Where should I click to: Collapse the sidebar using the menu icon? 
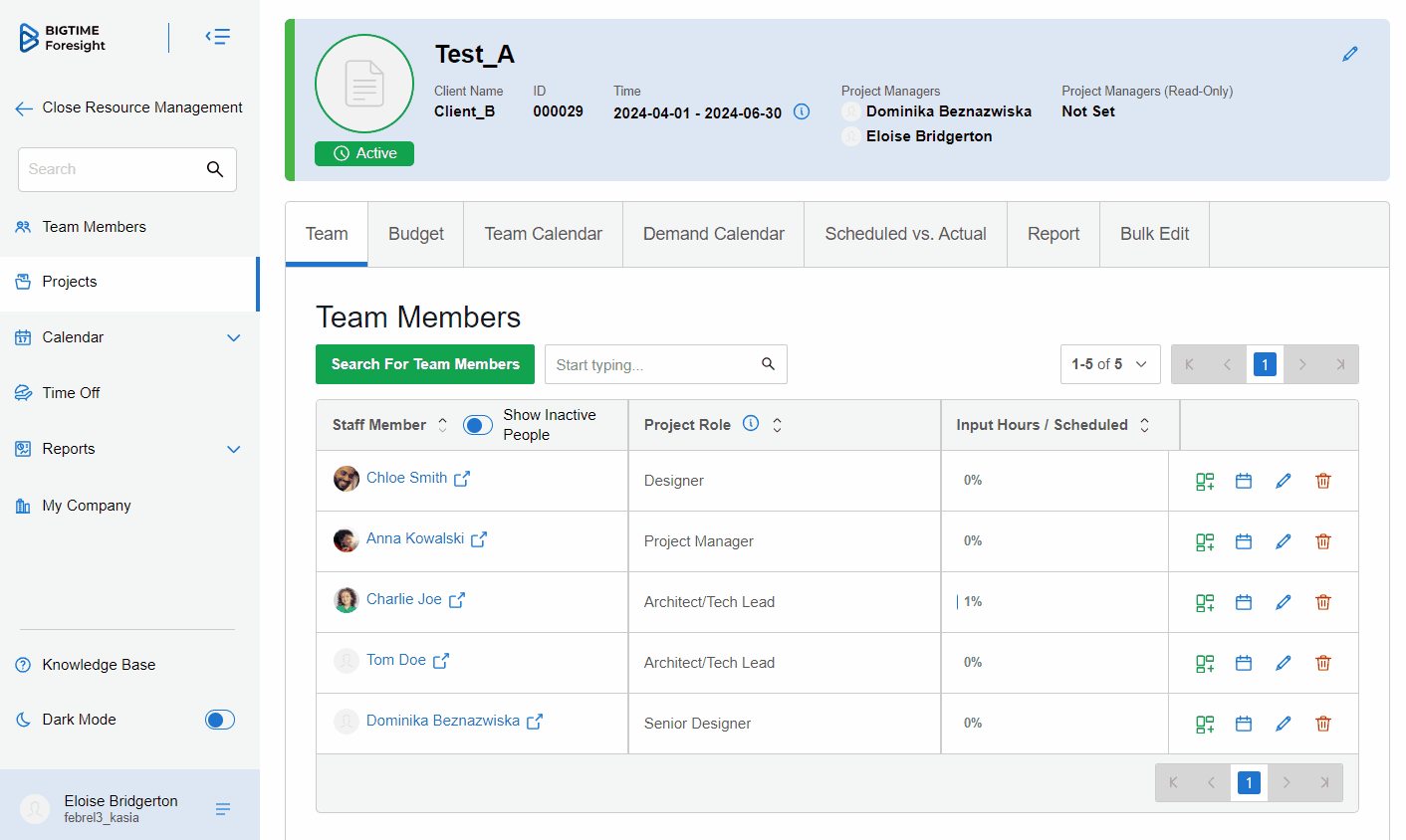pyautogui.click(x=218, y=37)
